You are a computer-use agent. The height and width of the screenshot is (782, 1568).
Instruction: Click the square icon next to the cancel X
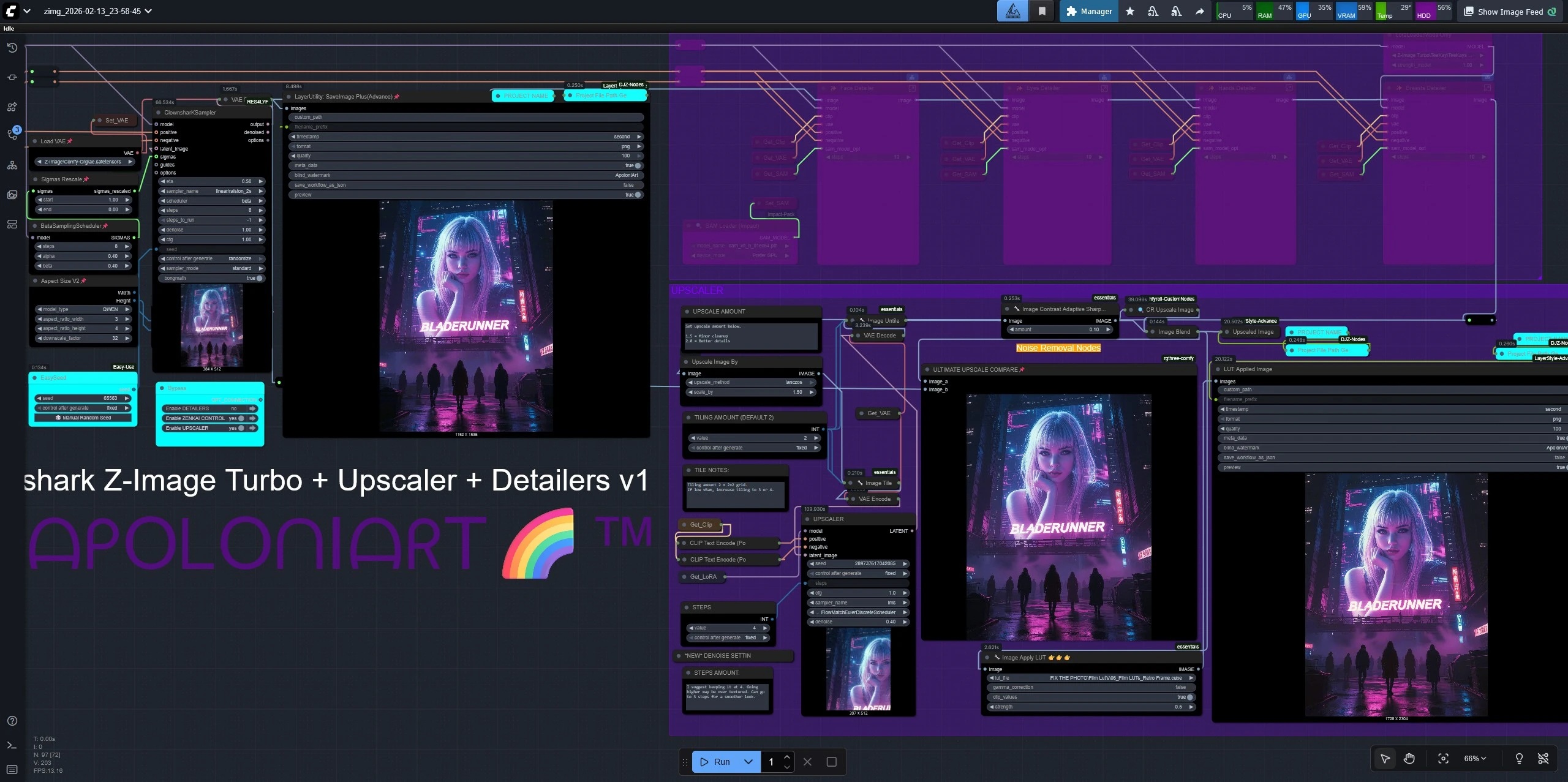click(832, 762)
